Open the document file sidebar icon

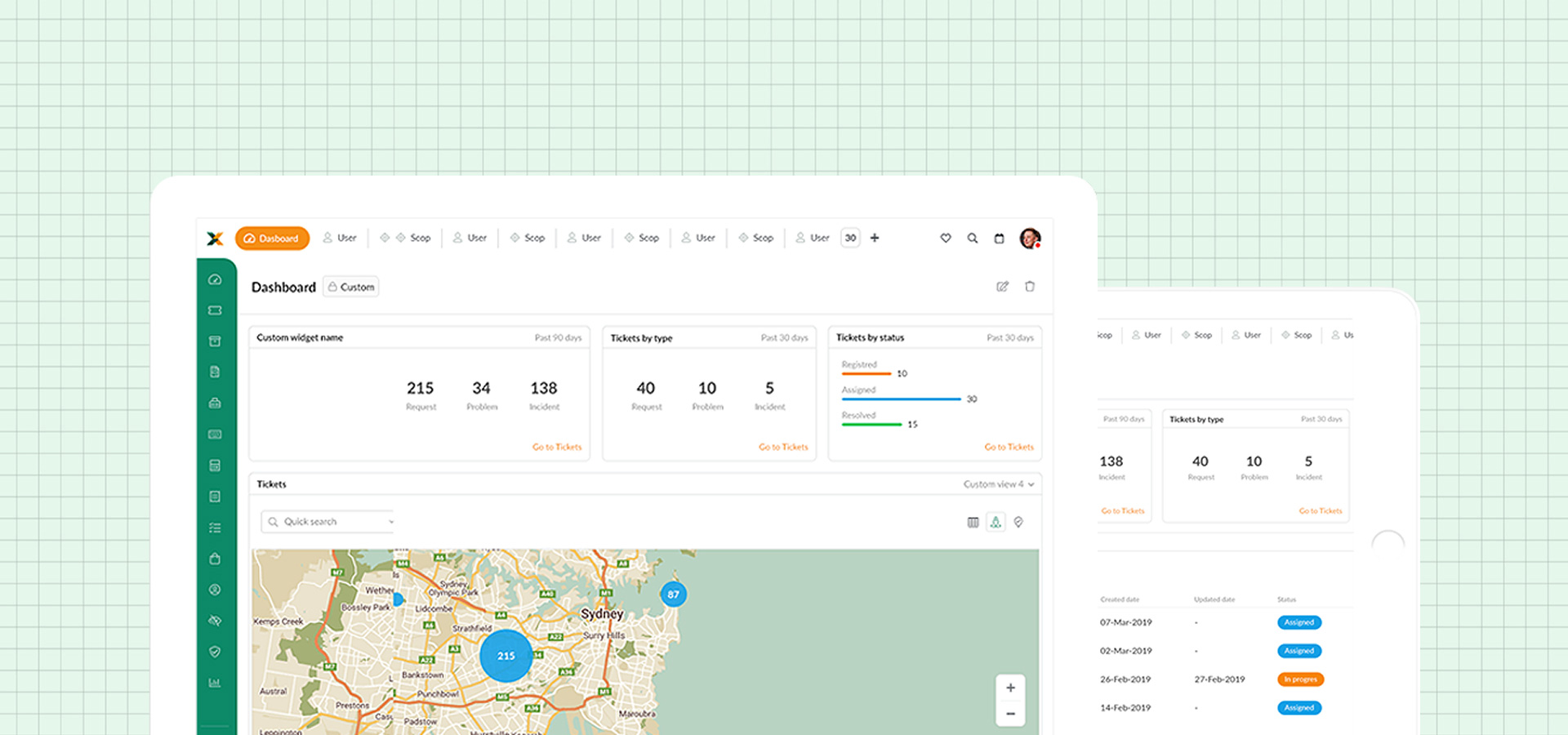point(215,372)
